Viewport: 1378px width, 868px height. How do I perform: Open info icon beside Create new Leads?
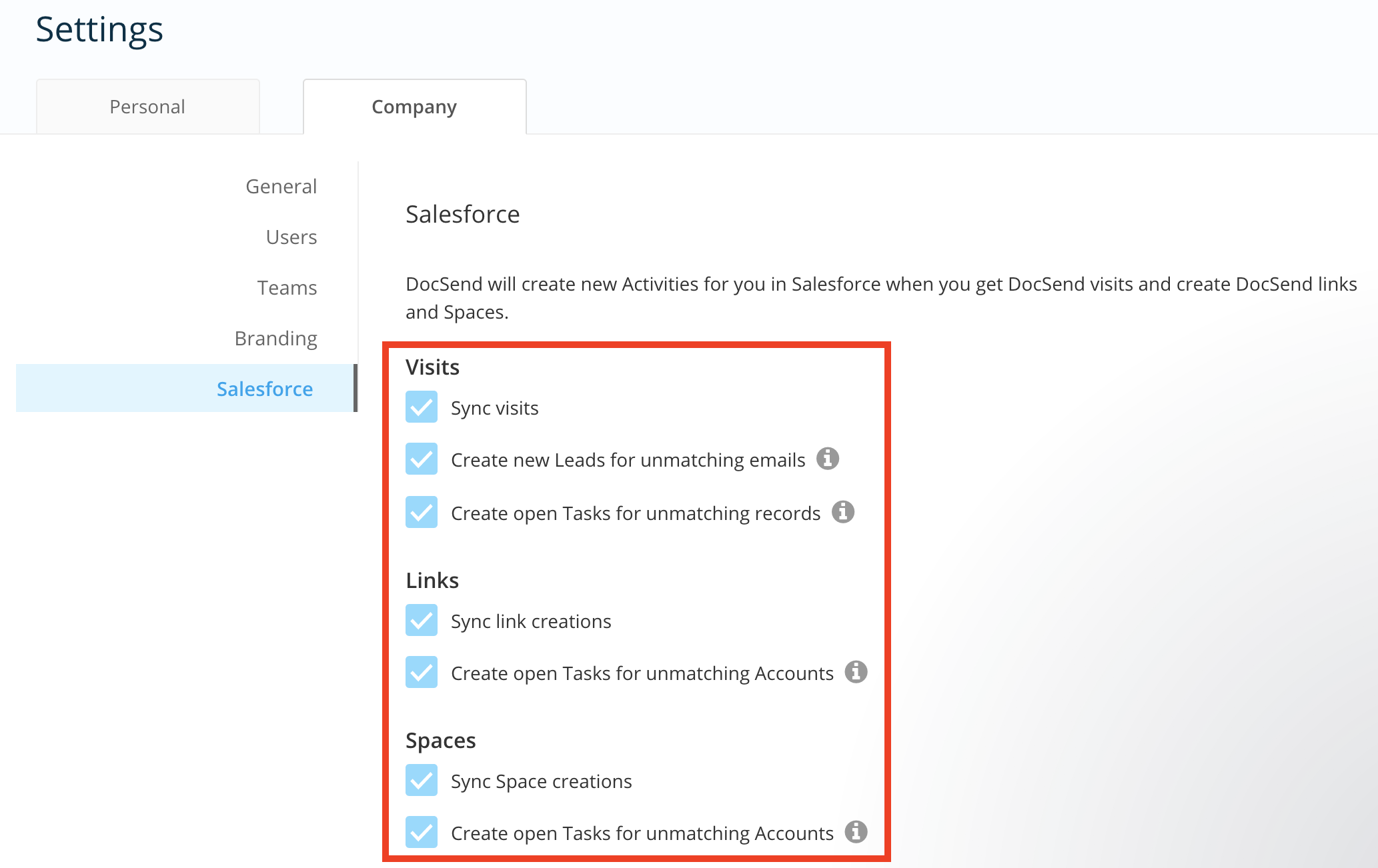828,459
